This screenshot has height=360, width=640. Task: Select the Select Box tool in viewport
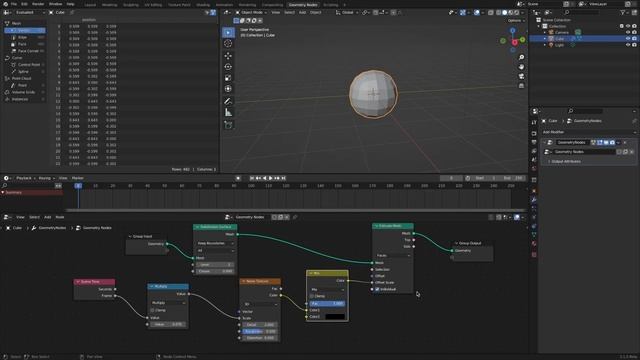[228, 32]
